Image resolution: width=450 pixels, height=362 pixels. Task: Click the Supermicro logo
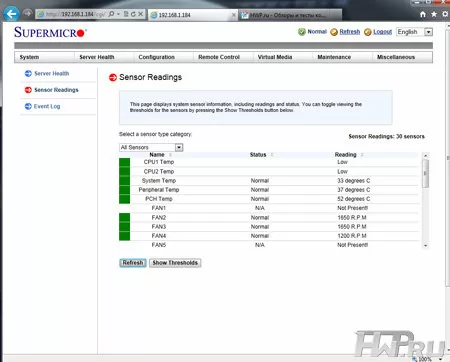[x=50, y=32]
